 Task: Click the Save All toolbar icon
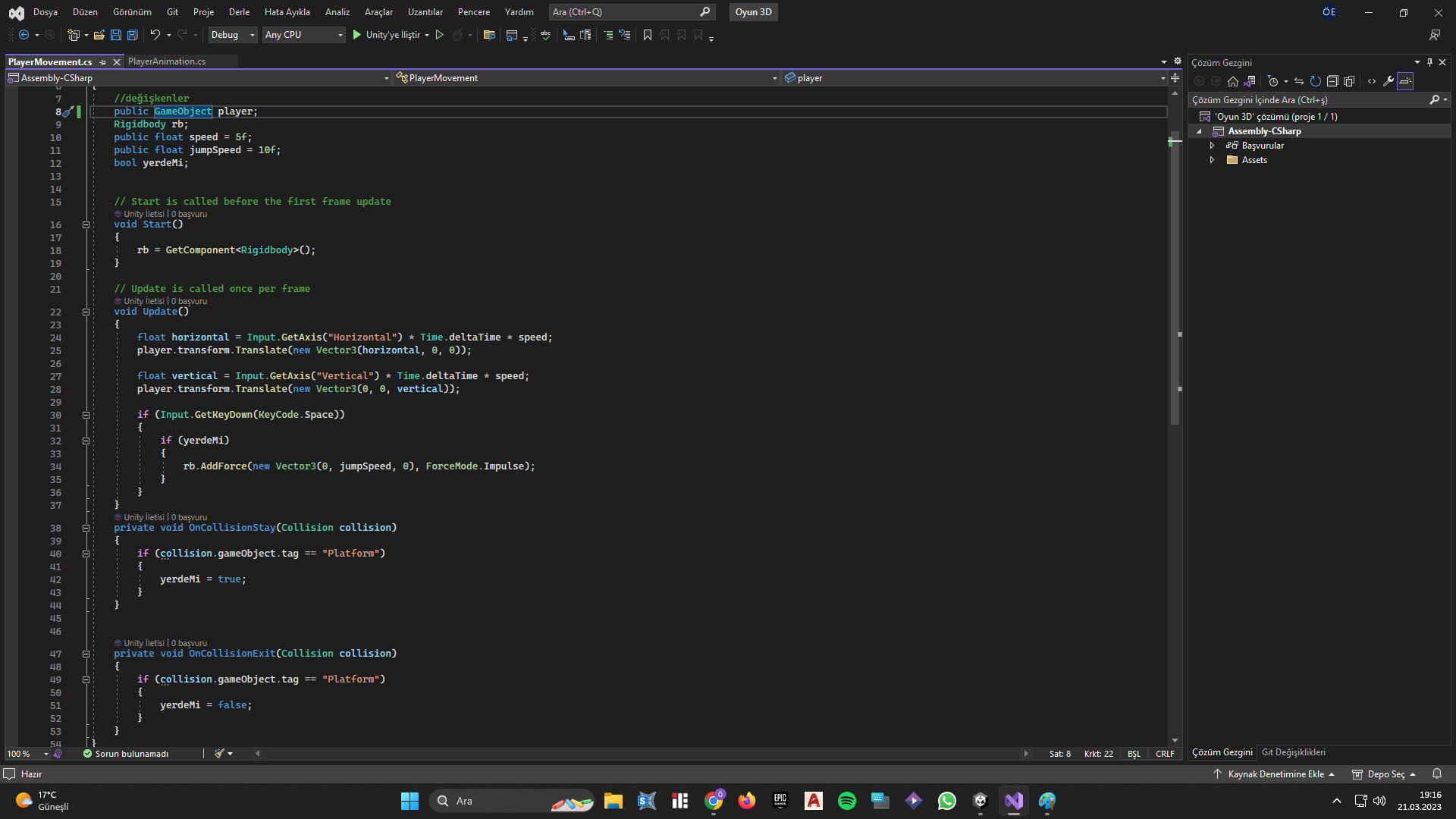133,35
